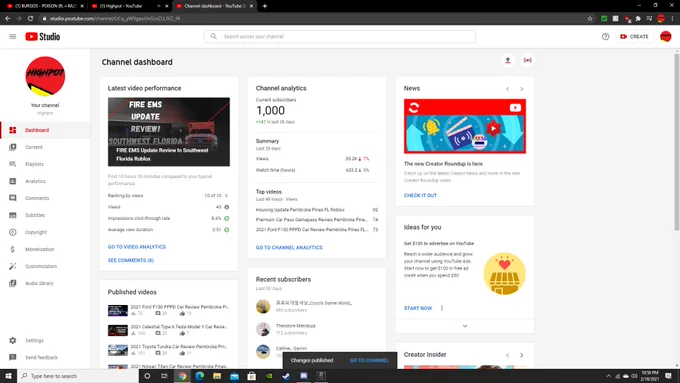Go to next News card
Image resolution: width=680 pixels, height=383 pixels.
pos(522,89)
